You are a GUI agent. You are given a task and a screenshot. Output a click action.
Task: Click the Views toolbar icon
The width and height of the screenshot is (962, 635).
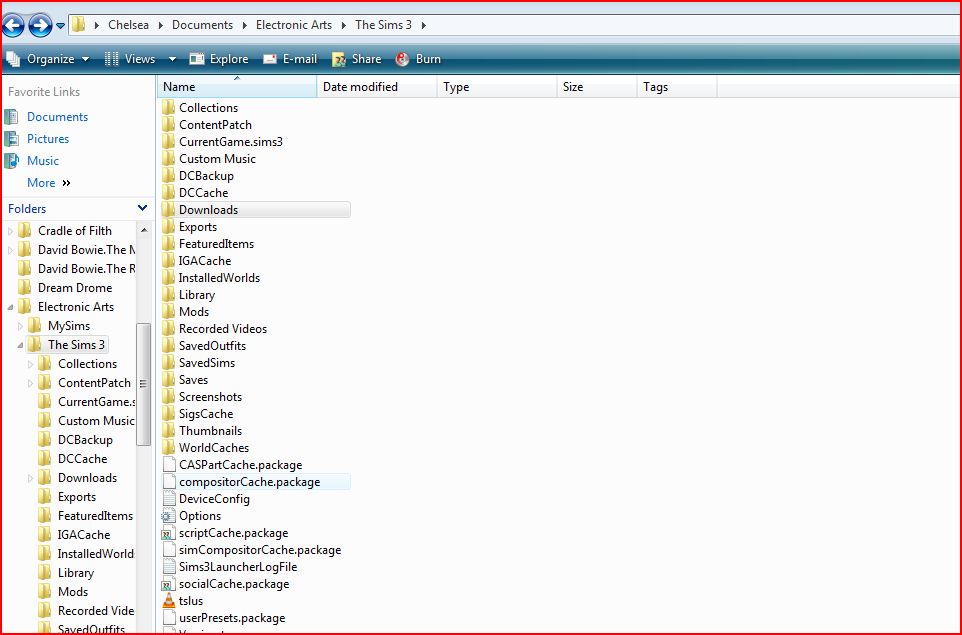tap(111, 59)
